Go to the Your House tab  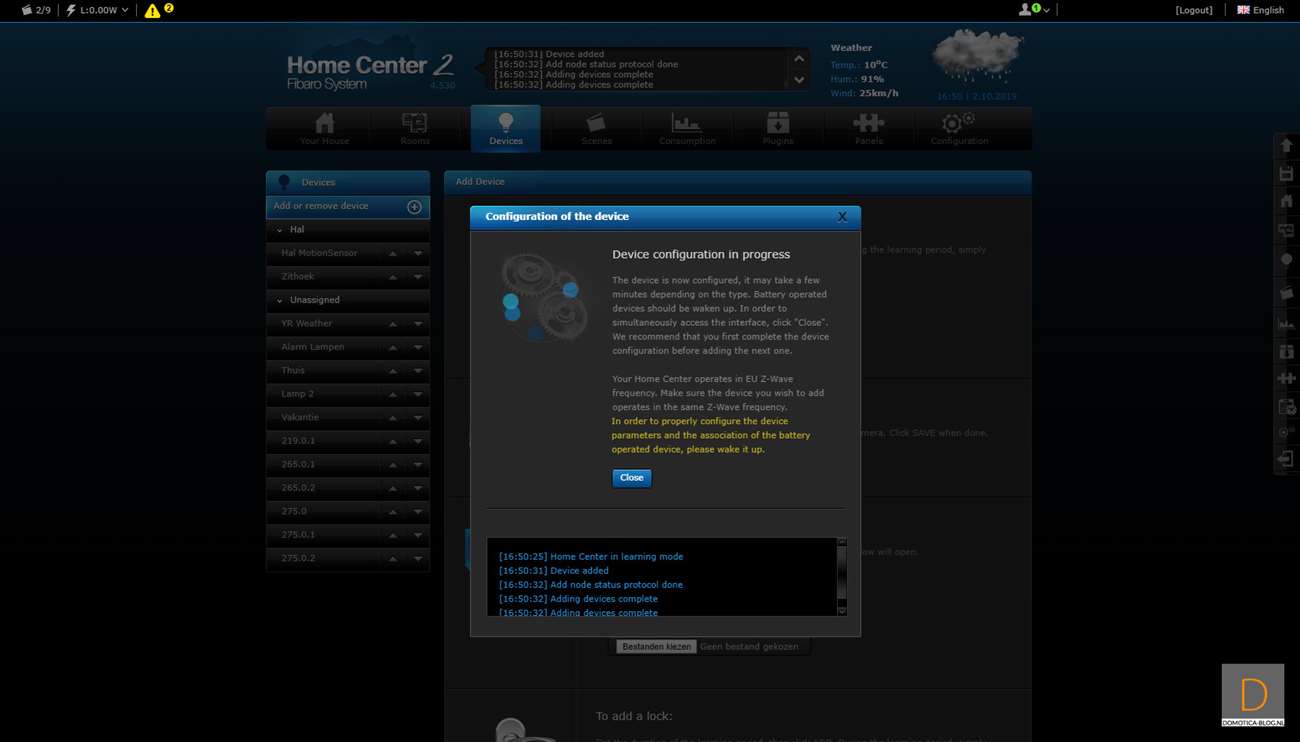[x=325, y=128]
